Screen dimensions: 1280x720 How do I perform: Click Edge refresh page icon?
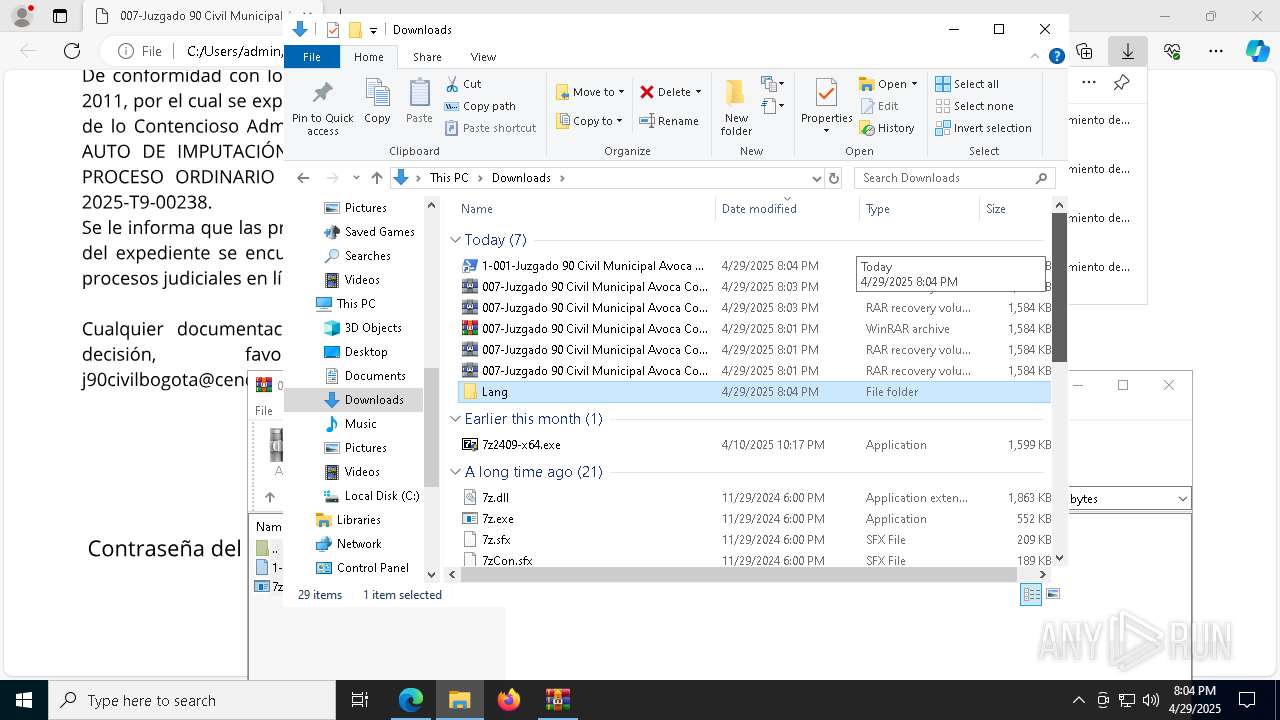(72, 51)
